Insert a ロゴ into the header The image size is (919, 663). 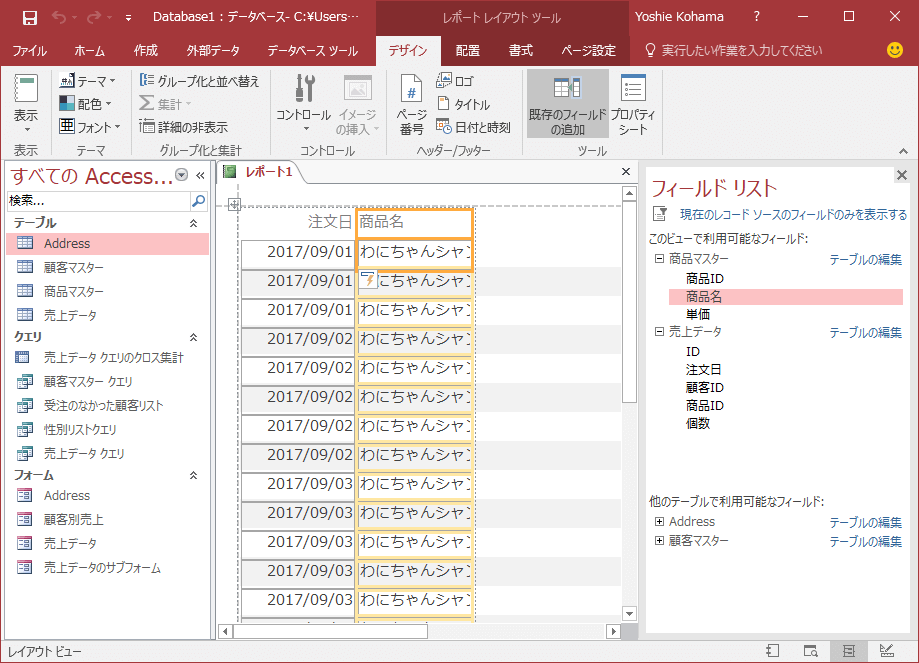click(x=455, y=81)
